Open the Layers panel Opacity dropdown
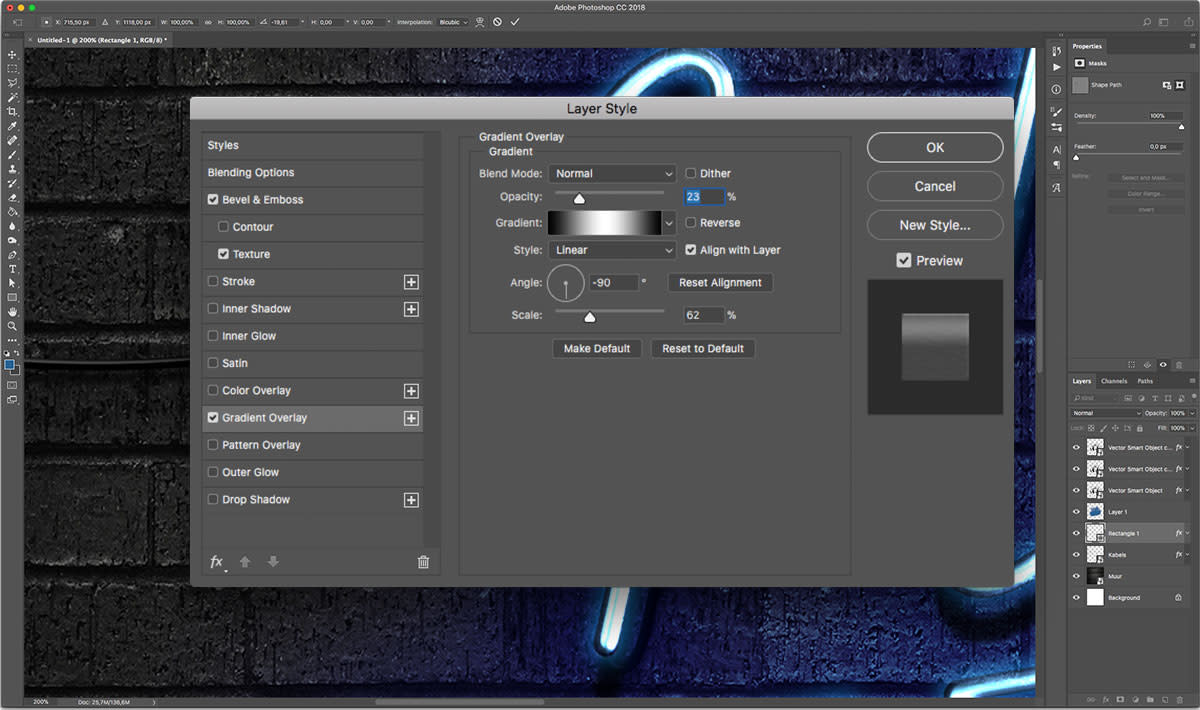 [1190, 413]
